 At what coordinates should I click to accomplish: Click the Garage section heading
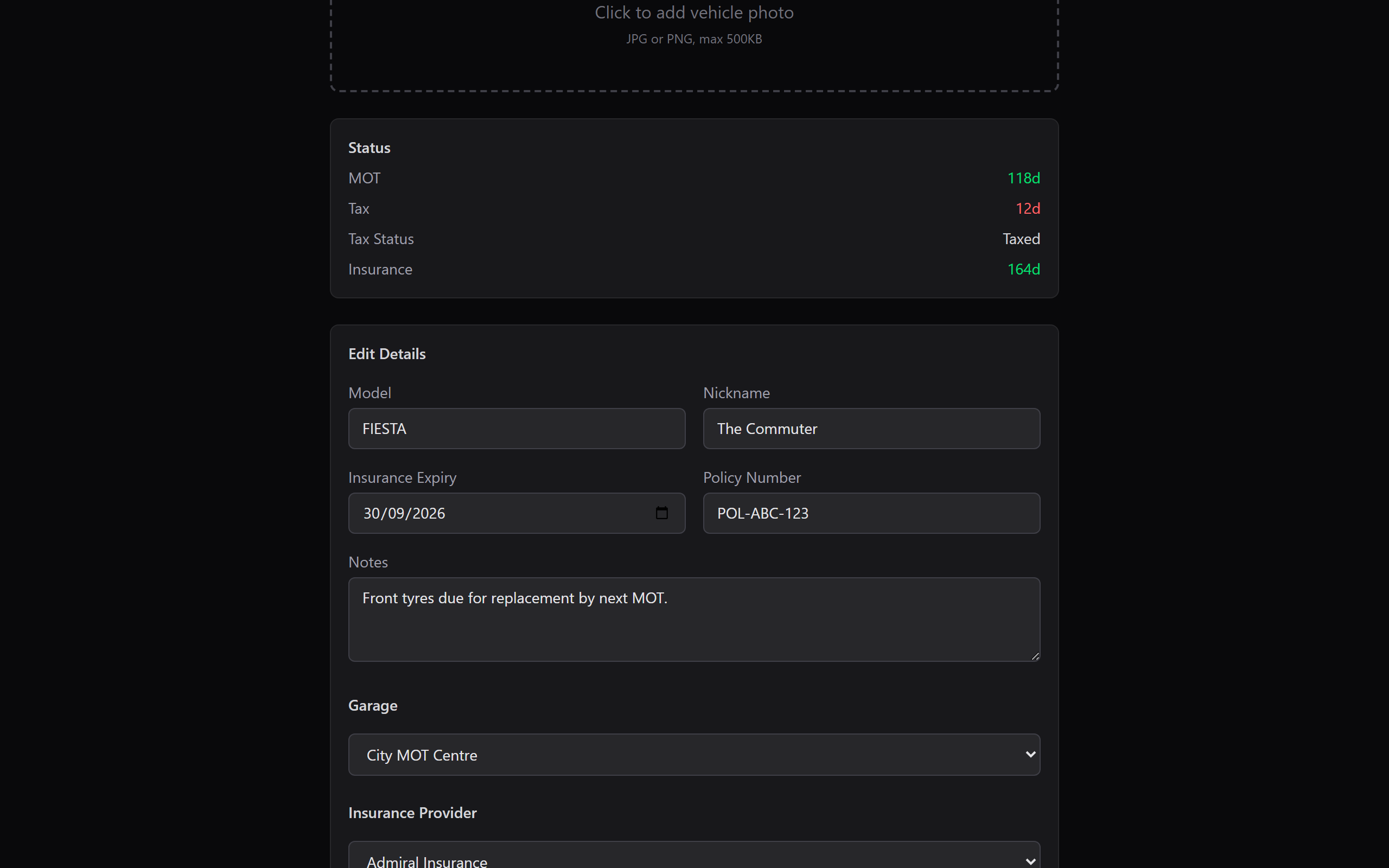tap(373, 705)
